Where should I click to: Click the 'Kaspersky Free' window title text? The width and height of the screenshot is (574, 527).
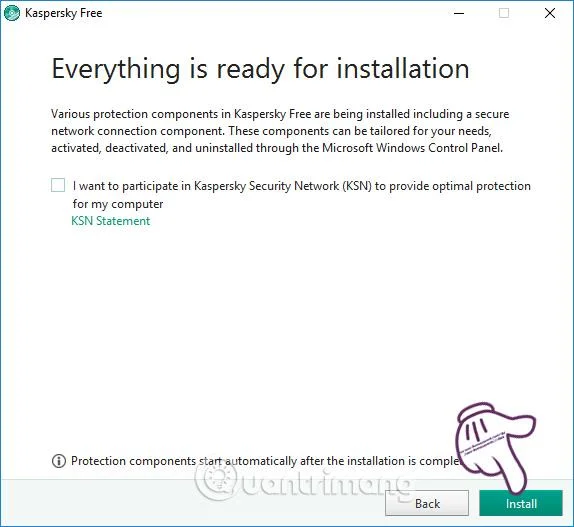pos(64,13)
